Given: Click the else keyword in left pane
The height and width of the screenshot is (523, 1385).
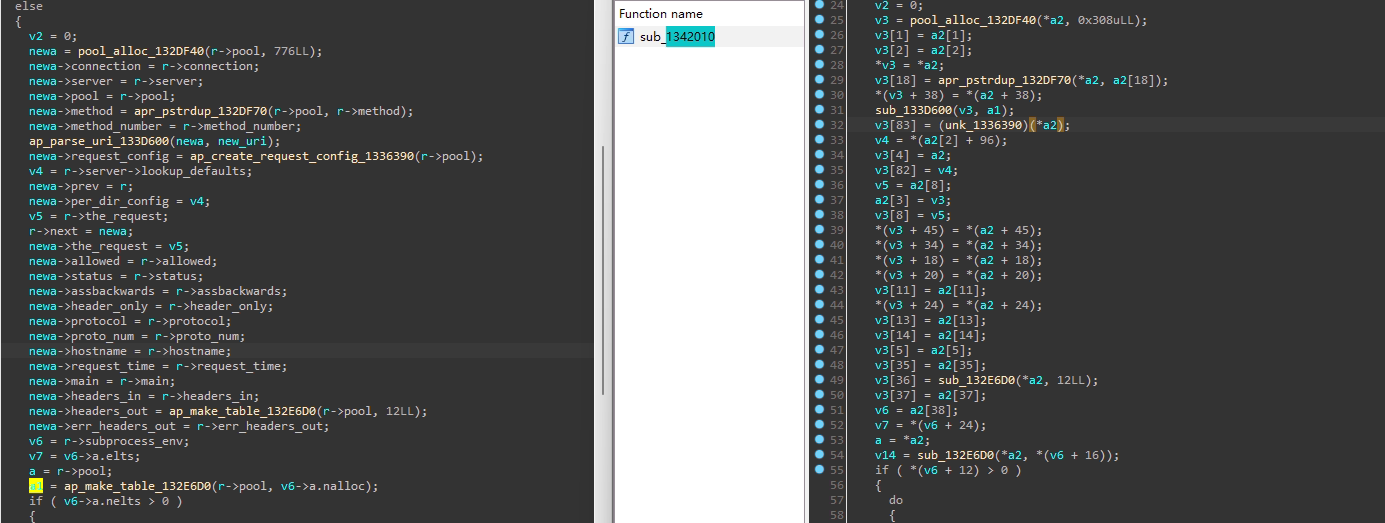Looking at the screenshot, I should [x=29, y=6].
